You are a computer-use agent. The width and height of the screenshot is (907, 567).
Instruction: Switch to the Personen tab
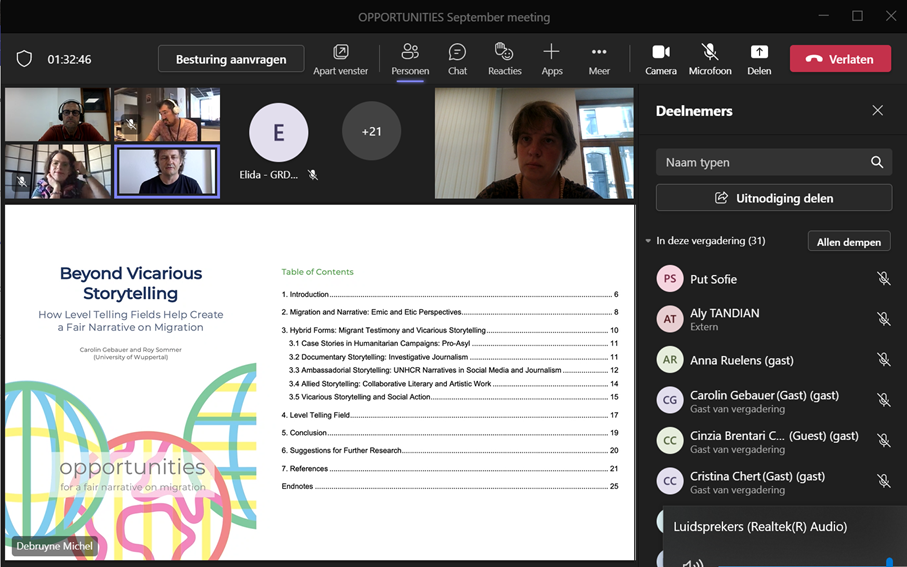point(410,59)
